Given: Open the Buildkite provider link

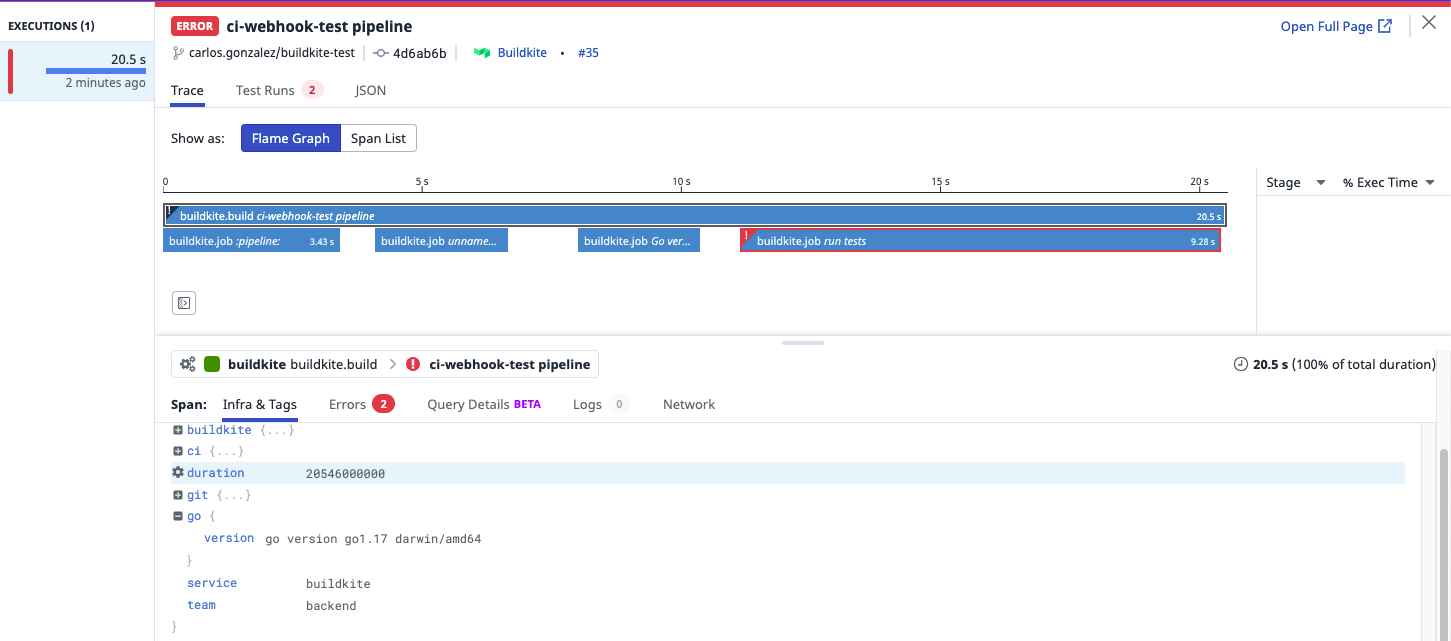Looking at the screenshot, I should (522, 53).
